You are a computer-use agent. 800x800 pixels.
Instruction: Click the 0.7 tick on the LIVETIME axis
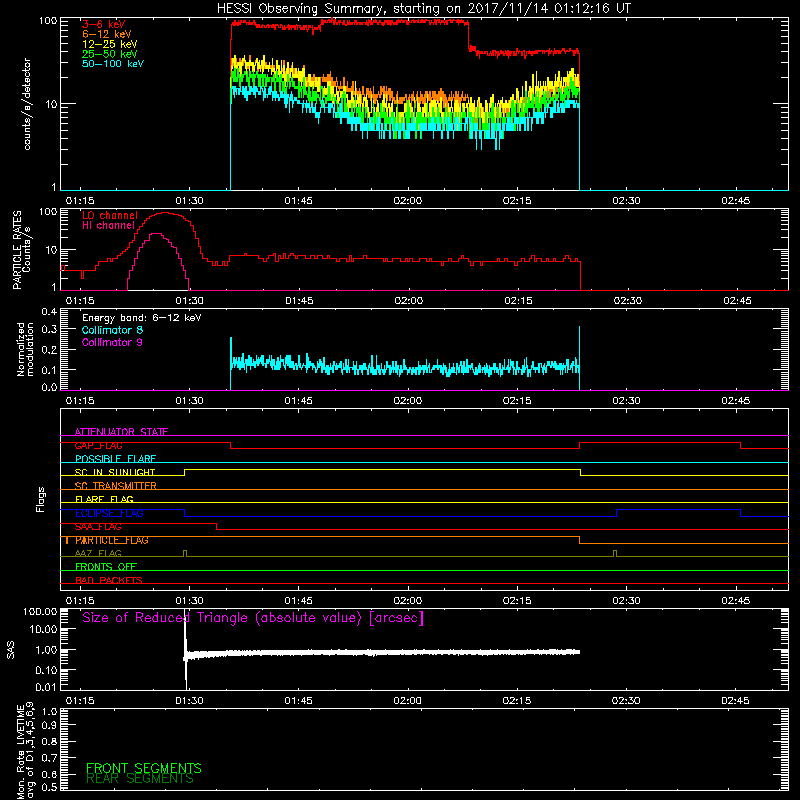[49, 758]
